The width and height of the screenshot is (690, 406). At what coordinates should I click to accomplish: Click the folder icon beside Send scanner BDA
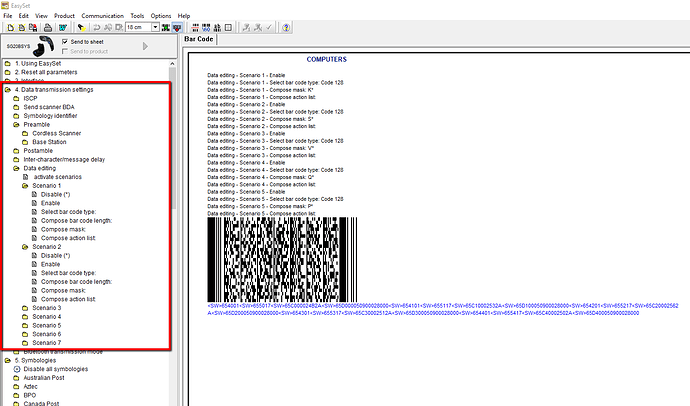coord(16,107)
